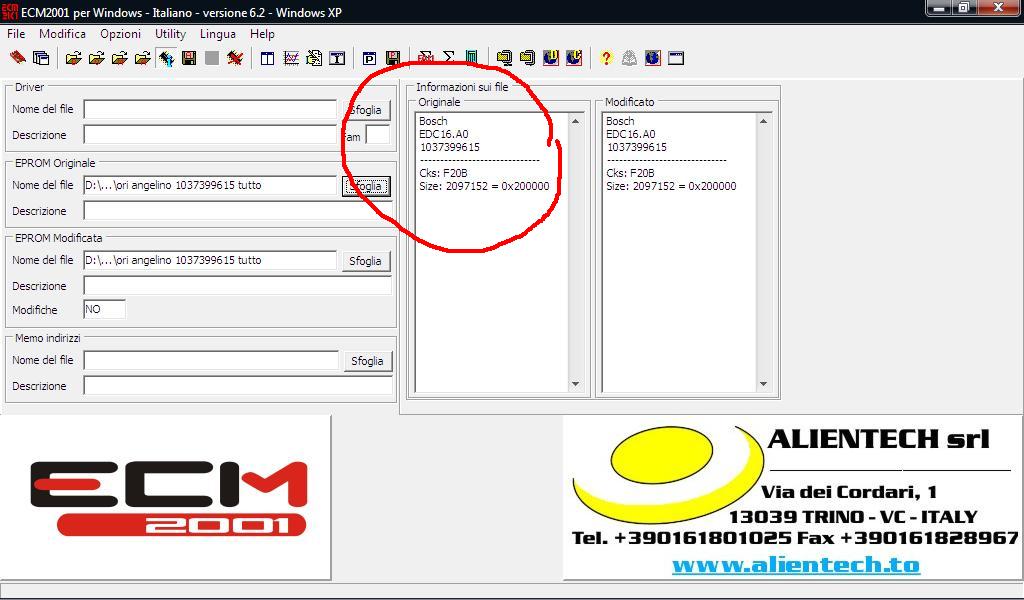Click the Sigma checksum toolbar icon

pyautogui.click(x=449, y=58)
